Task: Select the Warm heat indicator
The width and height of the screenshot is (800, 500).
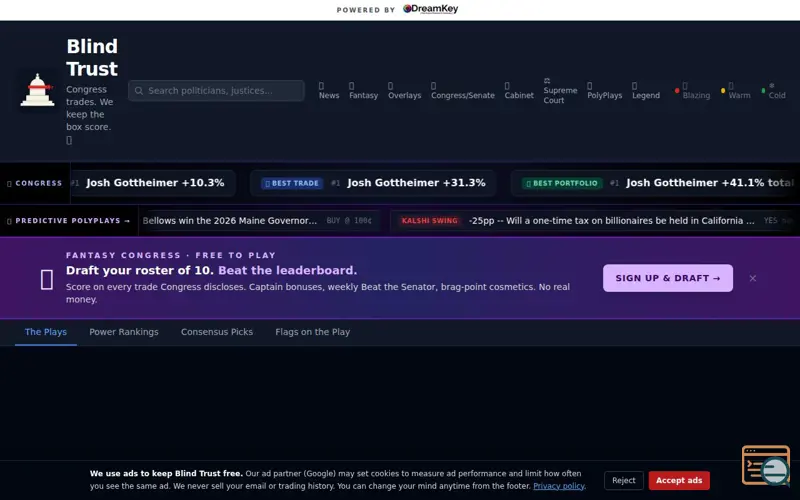Action: tap(735, 91)
